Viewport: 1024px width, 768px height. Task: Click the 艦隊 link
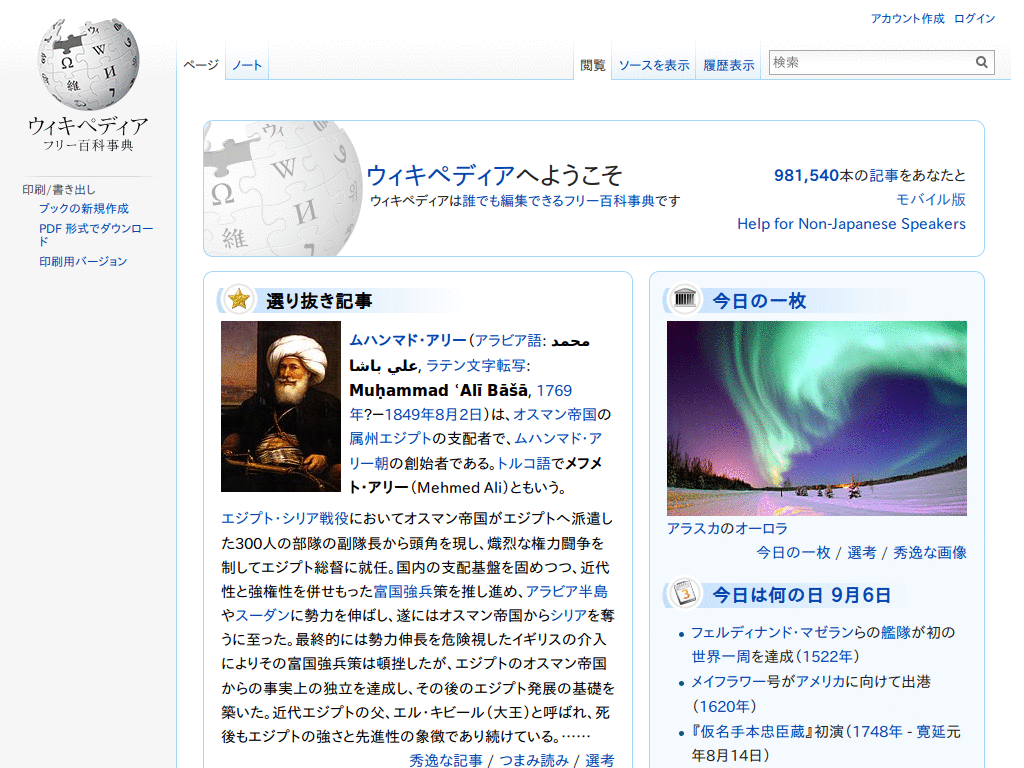coord(896,632)
